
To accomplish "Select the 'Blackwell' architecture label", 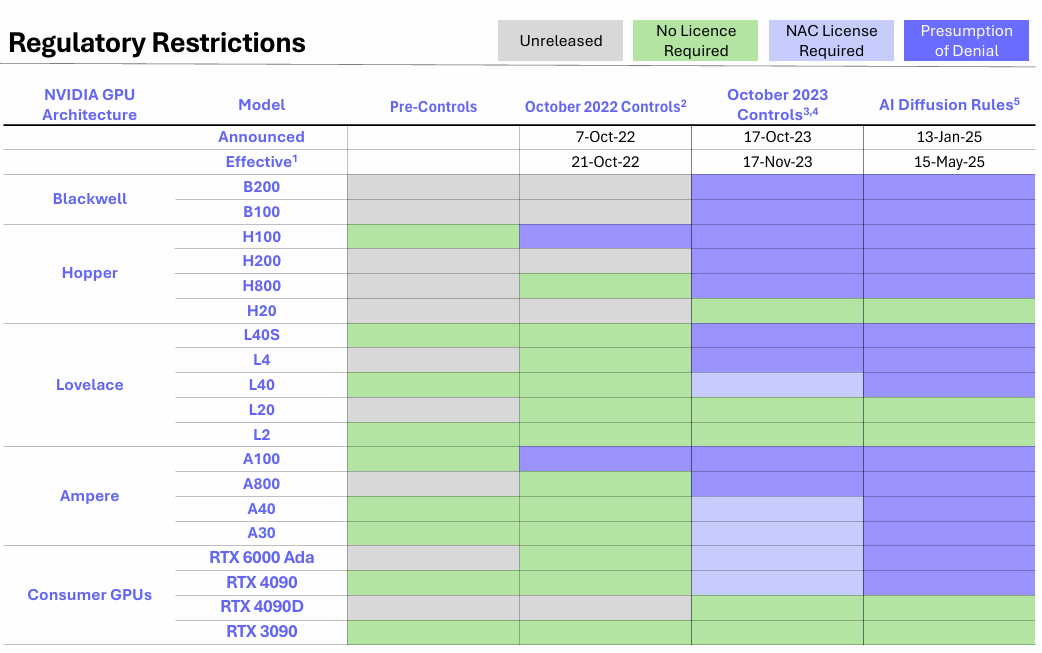I will [x=90, y=199].
